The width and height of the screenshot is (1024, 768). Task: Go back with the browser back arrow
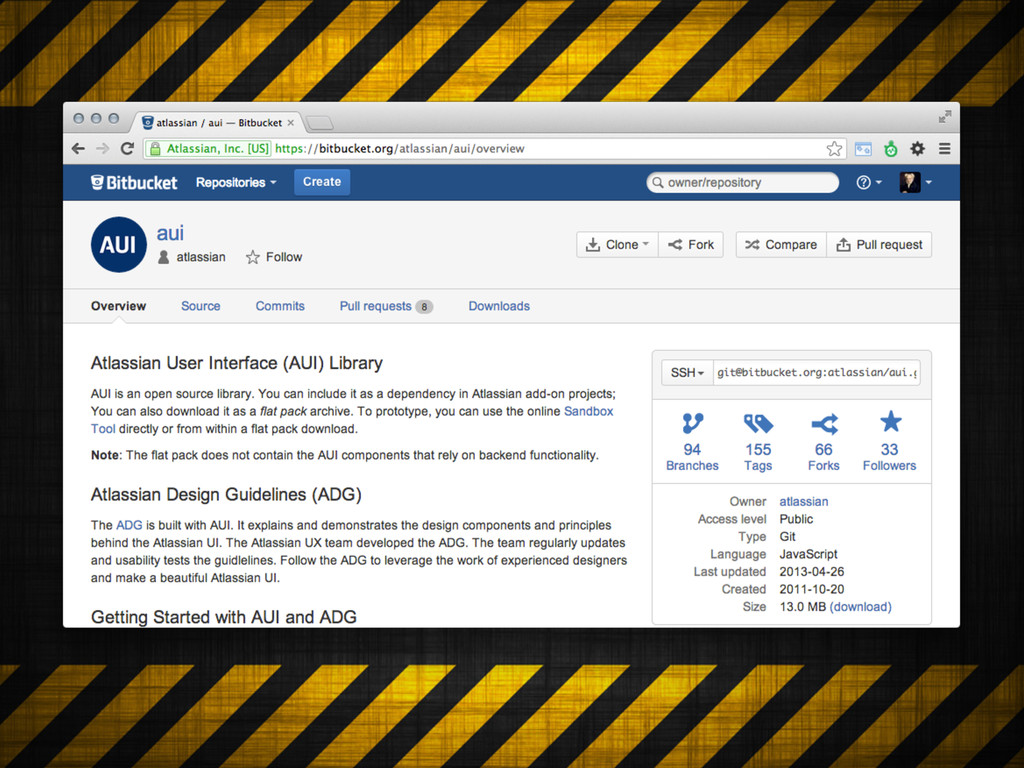tap(78, 149)
